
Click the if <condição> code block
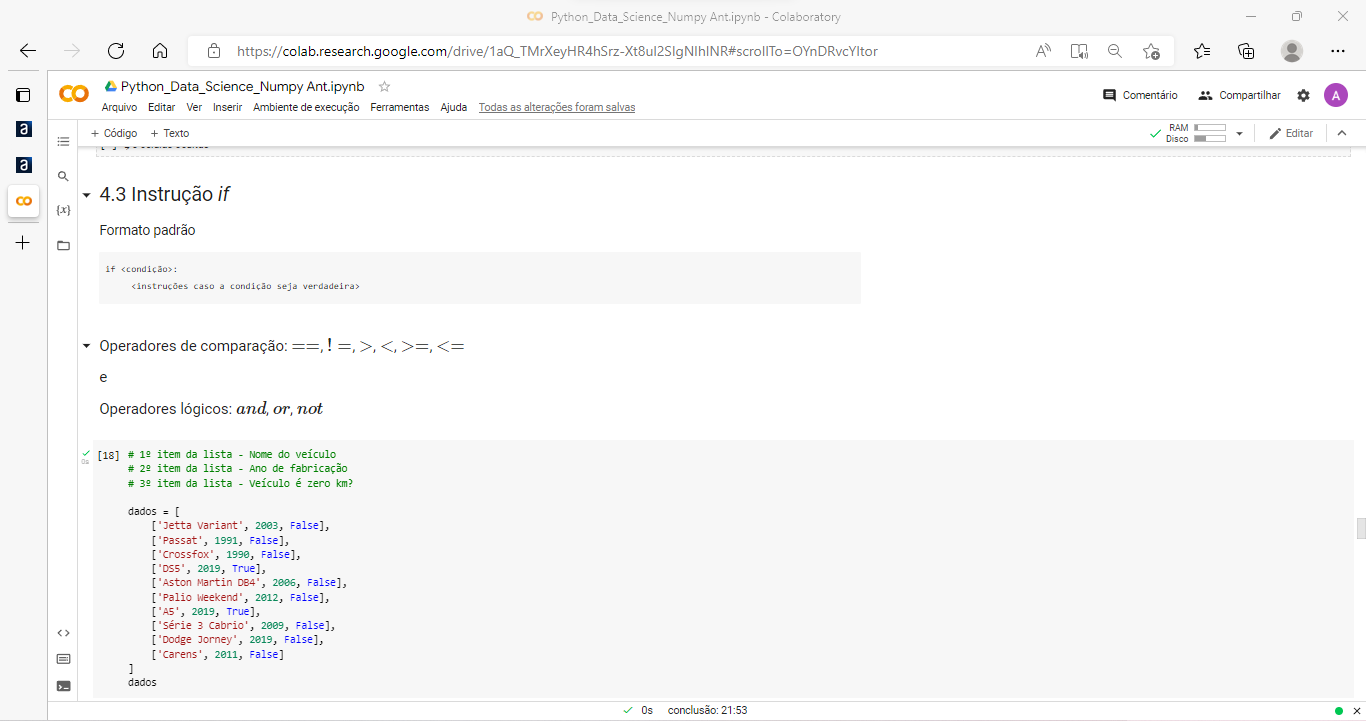point(480,278)
